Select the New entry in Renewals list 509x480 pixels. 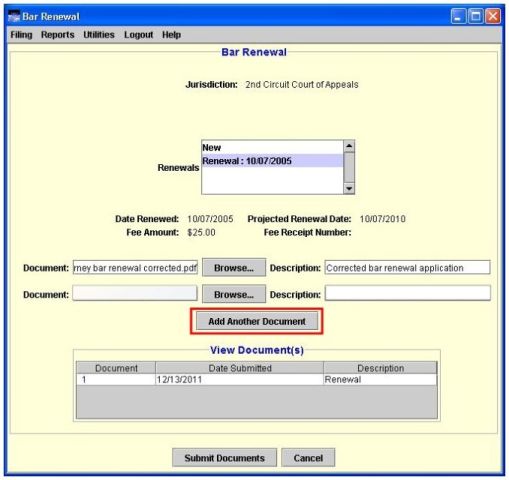[272, 147]
